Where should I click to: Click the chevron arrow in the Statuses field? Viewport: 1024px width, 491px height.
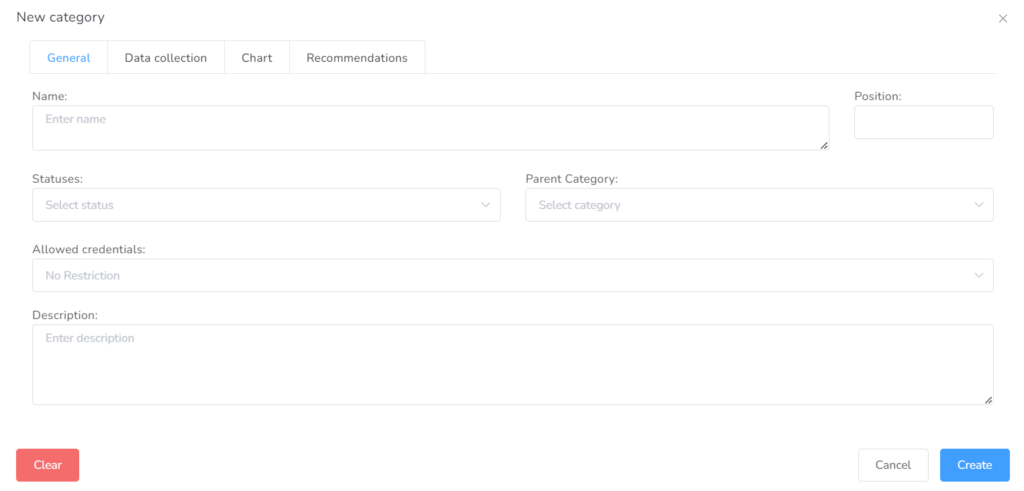(x=486, y=205)
